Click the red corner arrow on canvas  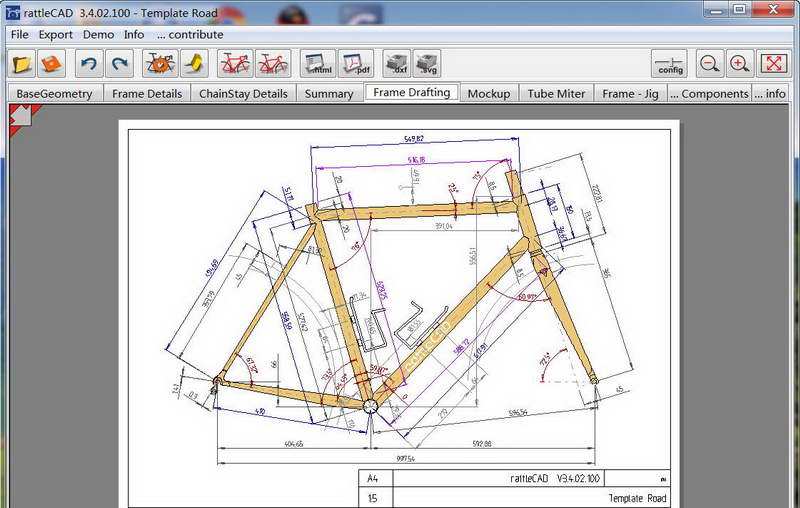click(21, 117)
